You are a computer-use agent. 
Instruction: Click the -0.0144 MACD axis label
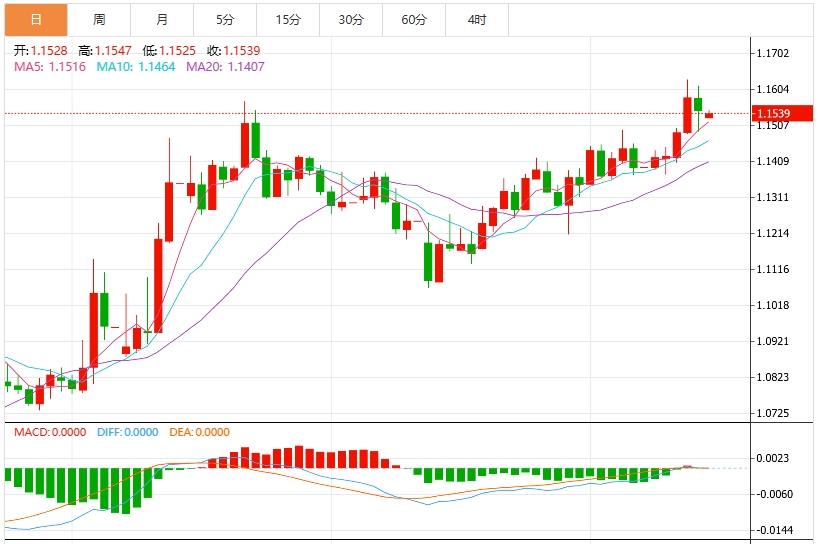pyautogui.click(x=774, y=530)
